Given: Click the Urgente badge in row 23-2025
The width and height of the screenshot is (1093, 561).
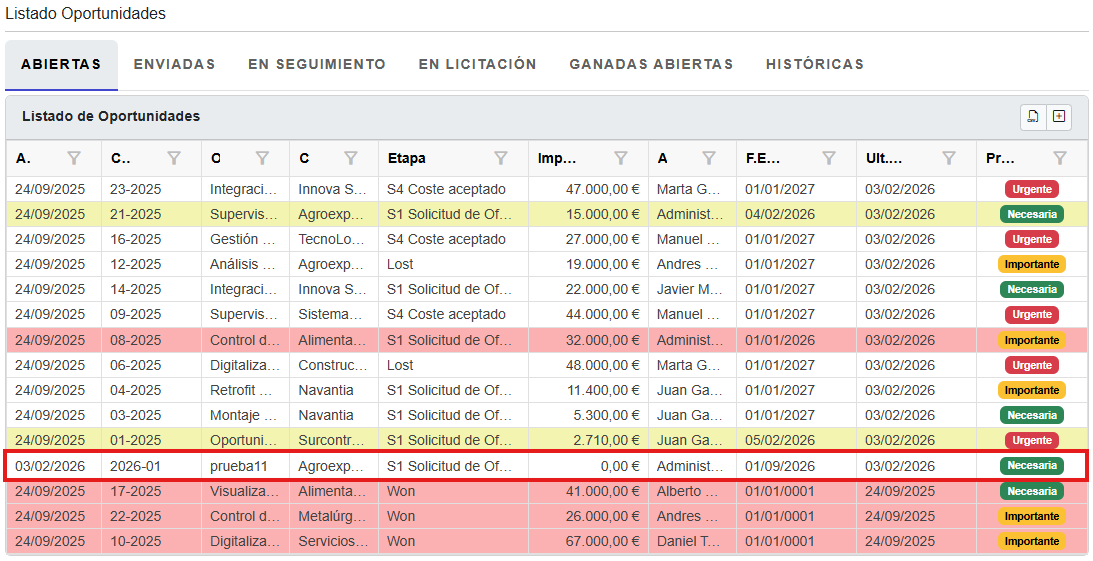Looking at the screenshot, I should tap(1031, 189).
